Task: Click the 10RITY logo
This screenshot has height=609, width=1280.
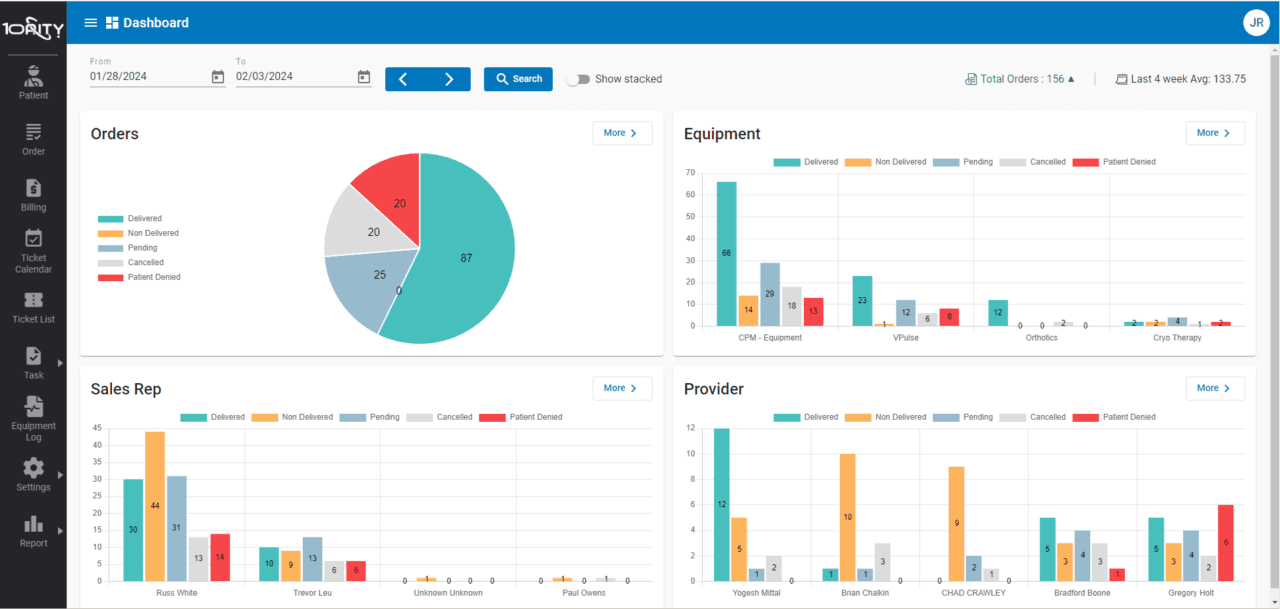Action: 33,28
